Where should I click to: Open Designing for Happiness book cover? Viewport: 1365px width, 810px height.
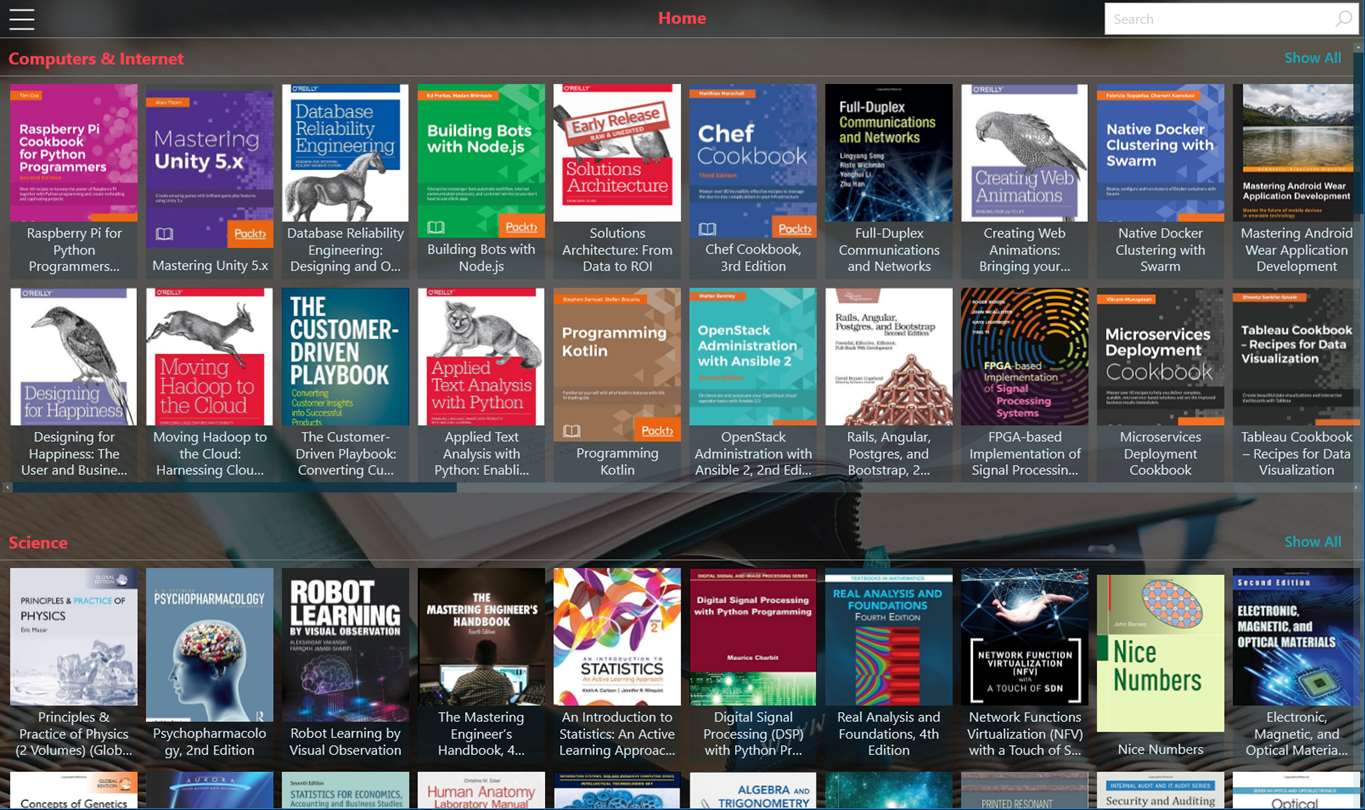(74, 357)
